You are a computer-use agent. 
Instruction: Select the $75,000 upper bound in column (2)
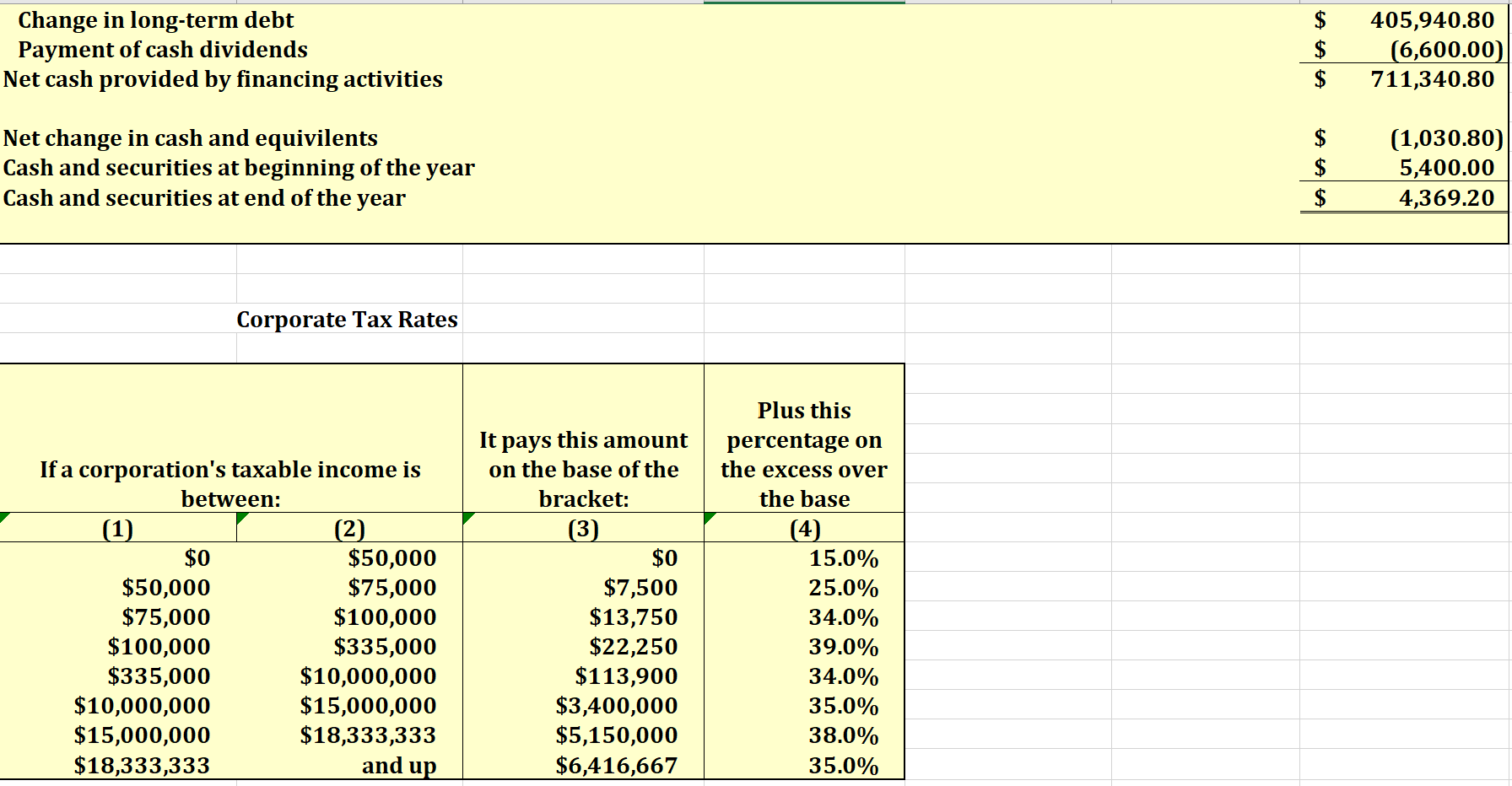[392, 588]
